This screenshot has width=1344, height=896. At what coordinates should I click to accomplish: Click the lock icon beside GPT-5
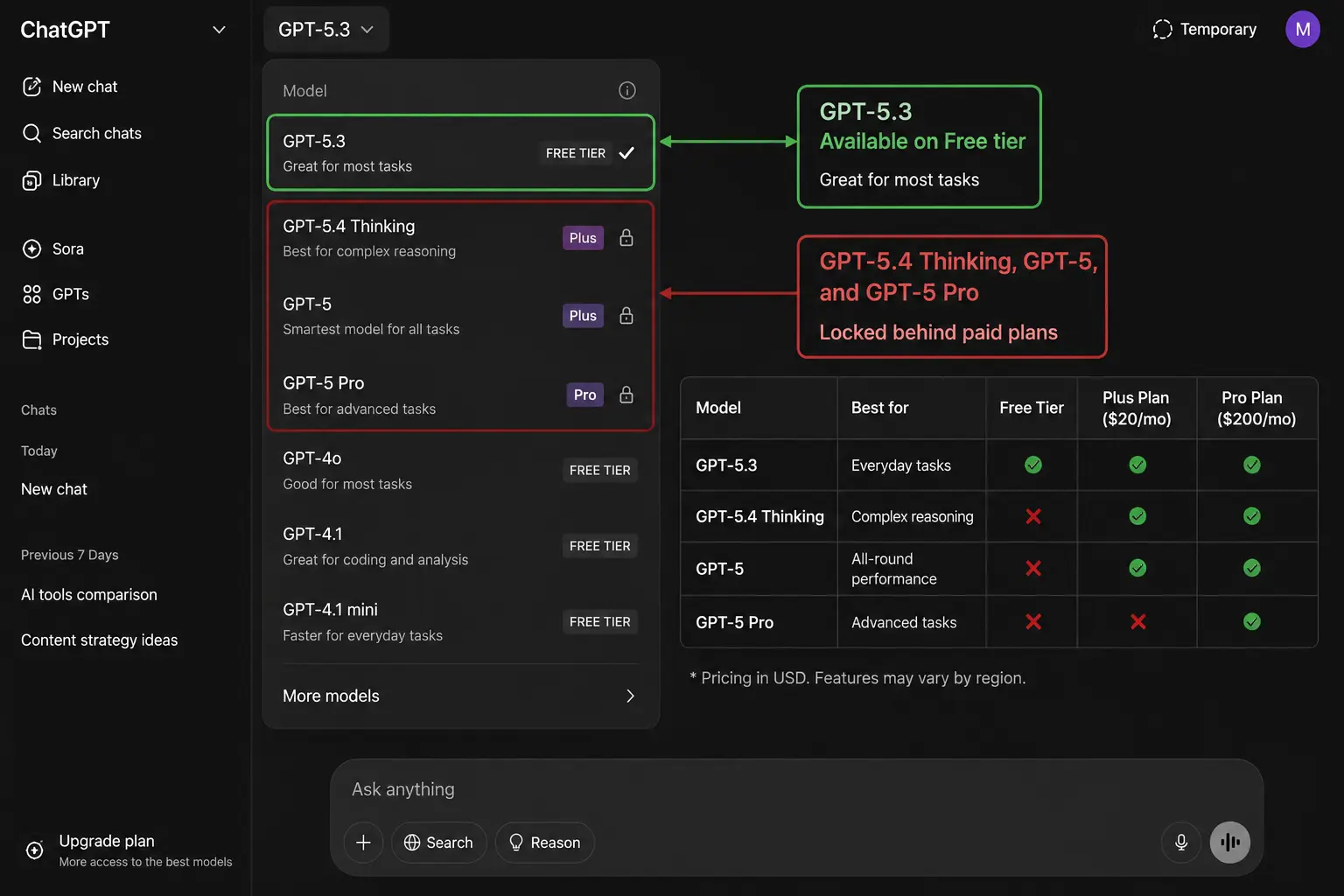pos(626,315)
